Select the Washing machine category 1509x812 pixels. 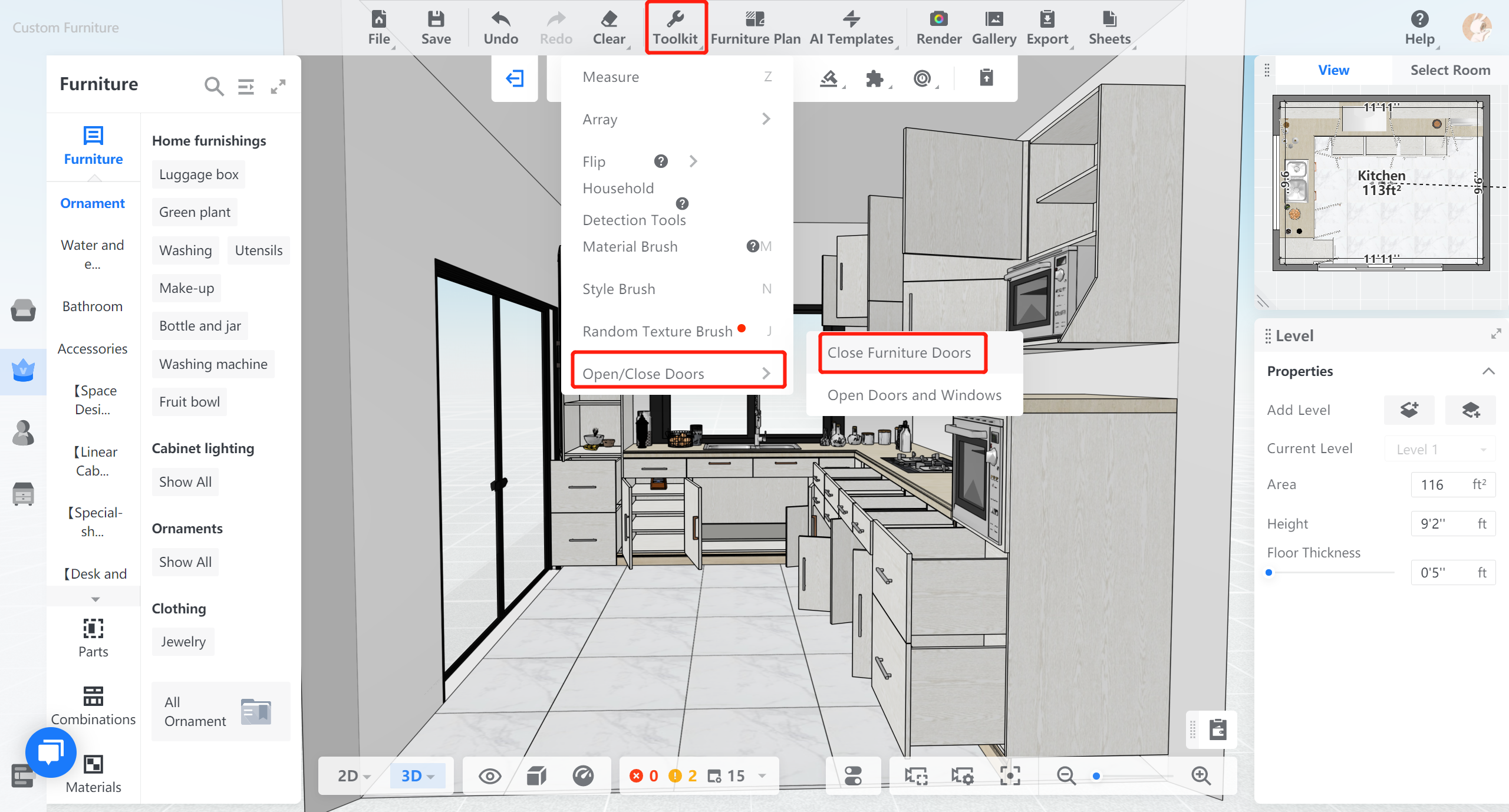(x=213, y=364)
